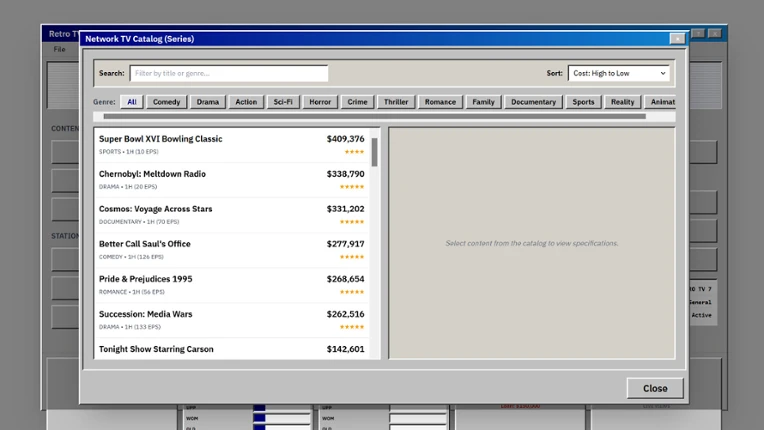The width and height of the screenshot is (764, 430).
Task: Choose the Reality genre button
Action: tap(622, 102)
